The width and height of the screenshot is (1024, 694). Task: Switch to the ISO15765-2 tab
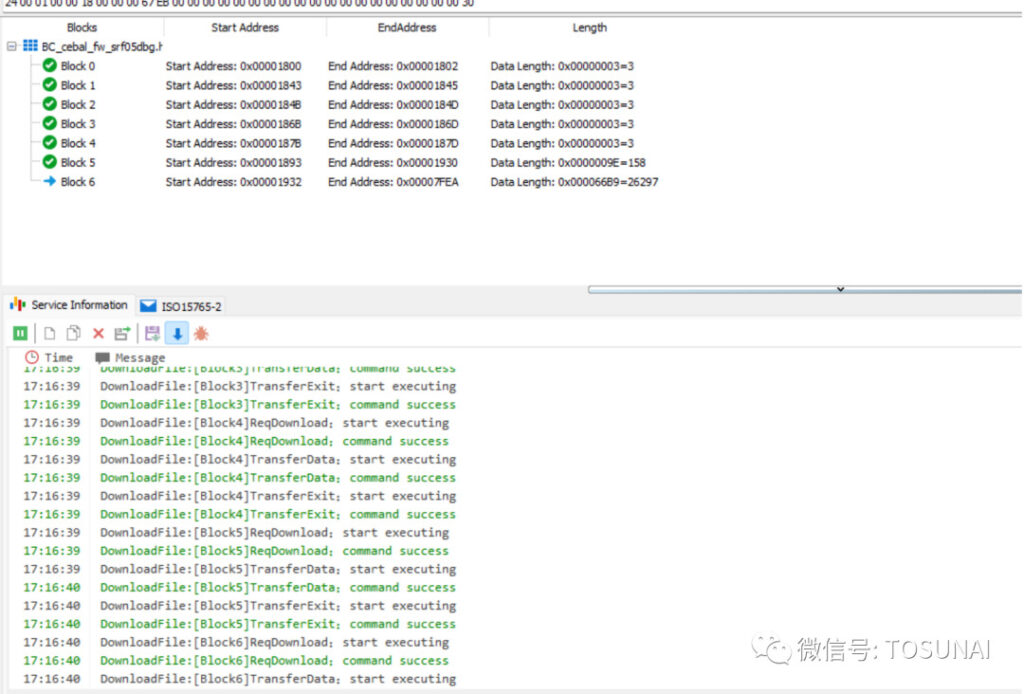(183, 306)
